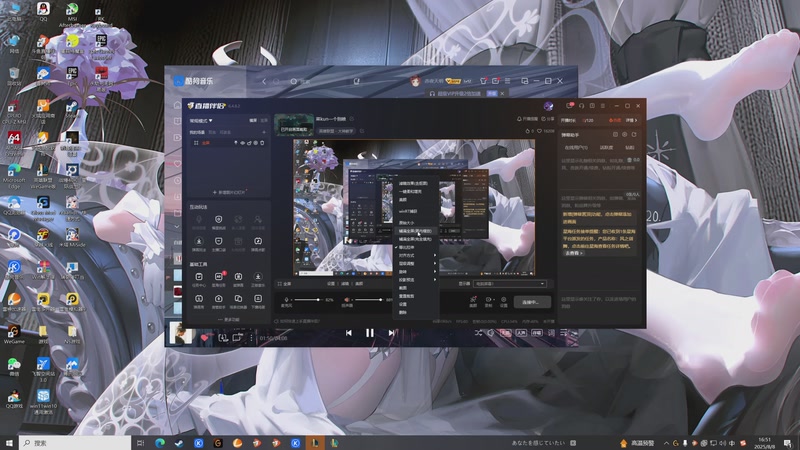Select 原始大小 in the context menu
This screenshot has width=800, height=450.
tap(416, 223)
